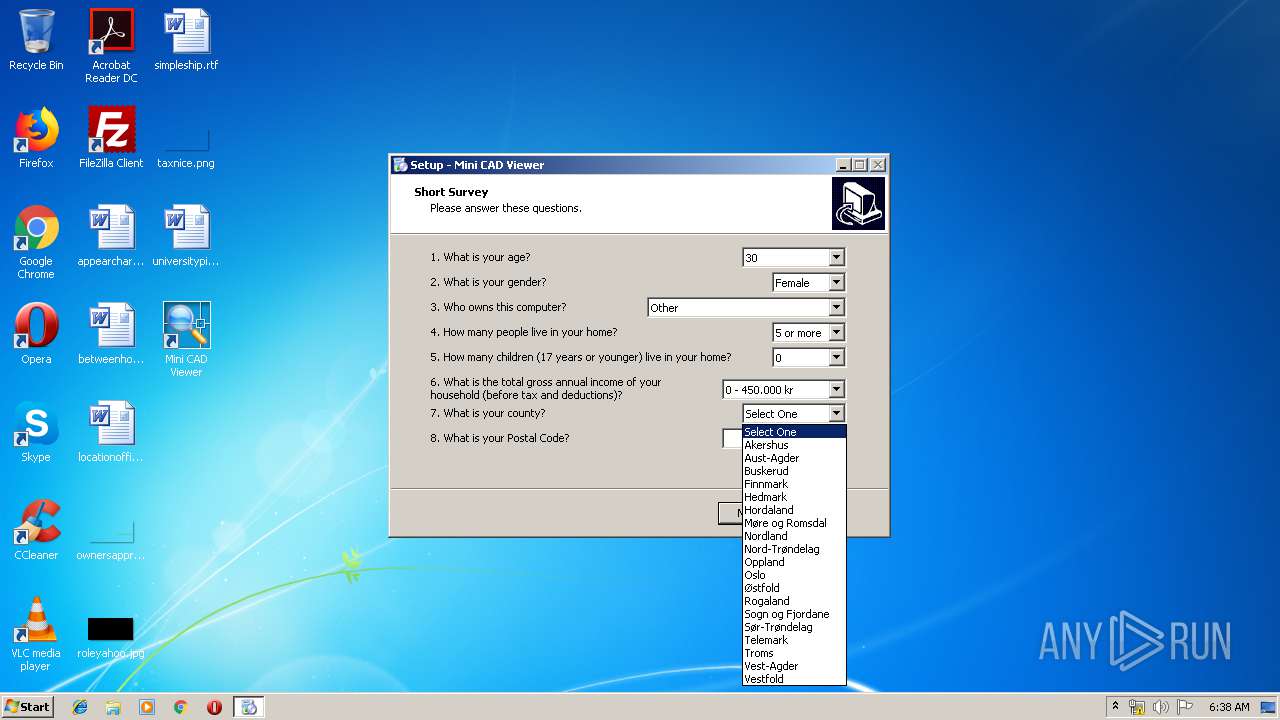This screenshot has height=720, width=1280.
Task: Open CCleaner desktop shortcut
Action: [36, 530]
